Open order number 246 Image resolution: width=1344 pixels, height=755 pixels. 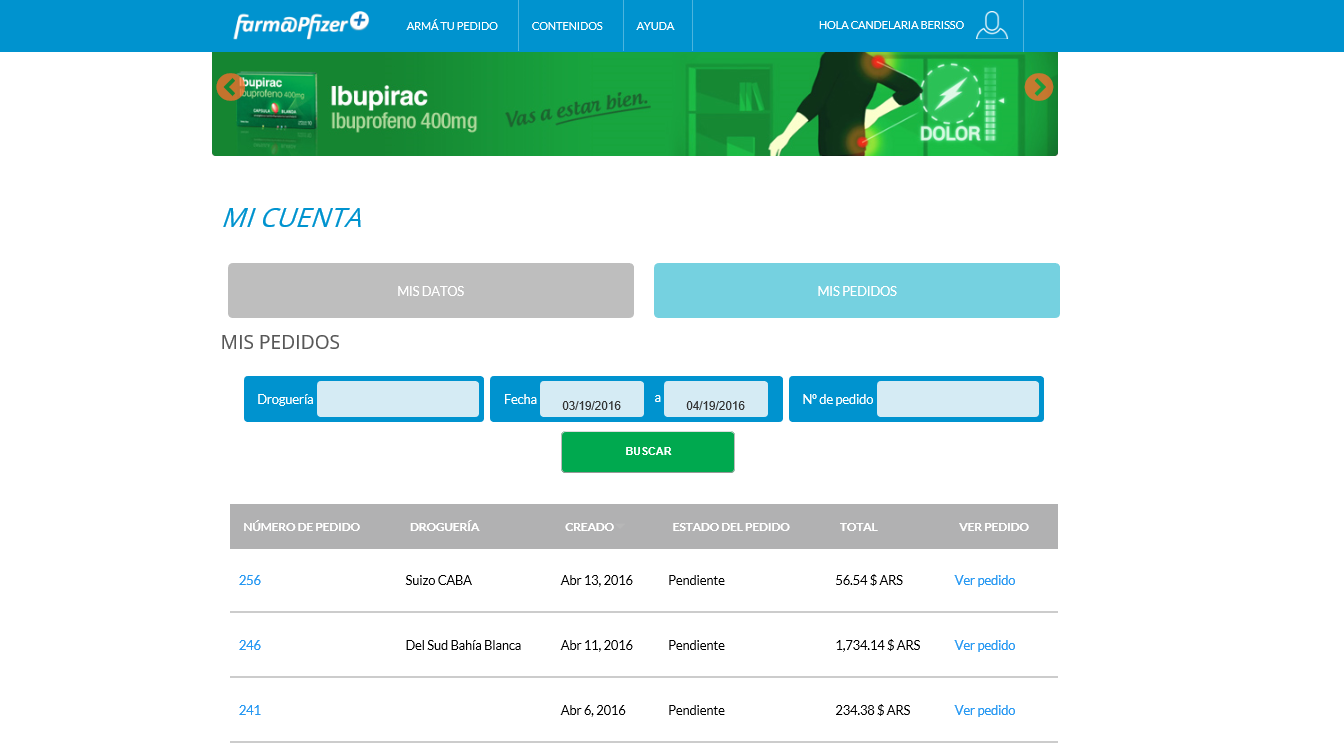(x=250, y=645)
